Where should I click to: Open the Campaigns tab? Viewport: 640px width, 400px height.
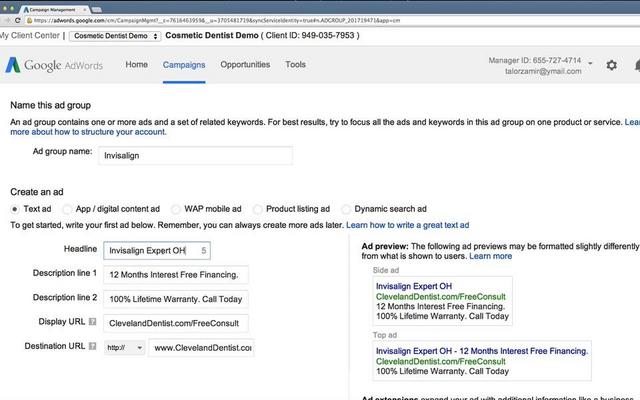click(184, 64)
